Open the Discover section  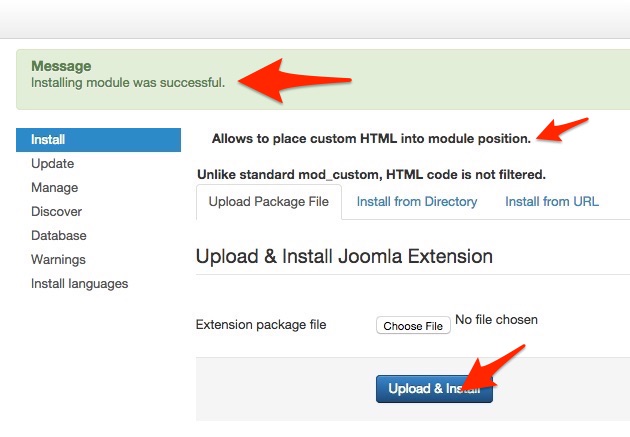tap(56, 212)
